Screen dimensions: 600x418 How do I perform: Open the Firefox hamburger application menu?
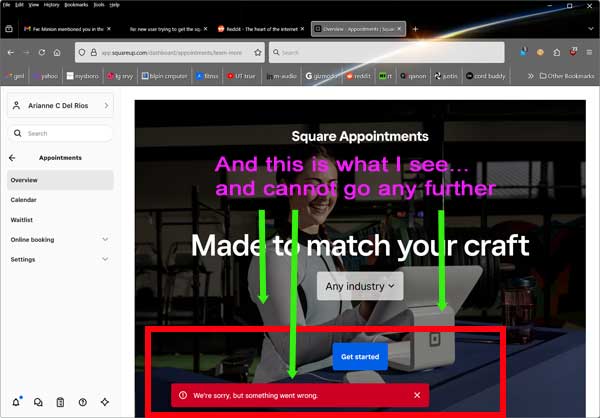(x=589, y=52)
